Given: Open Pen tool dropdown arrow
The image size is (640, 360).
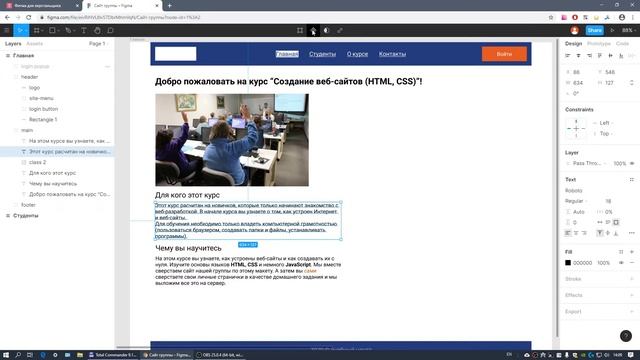Looking at the screenshot, I should 74,31.
